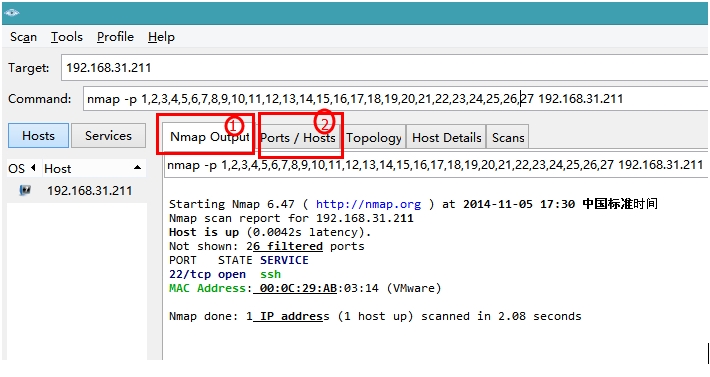Open the Tools menu
This screenshot has height=377, width=710.
(67, 37)
